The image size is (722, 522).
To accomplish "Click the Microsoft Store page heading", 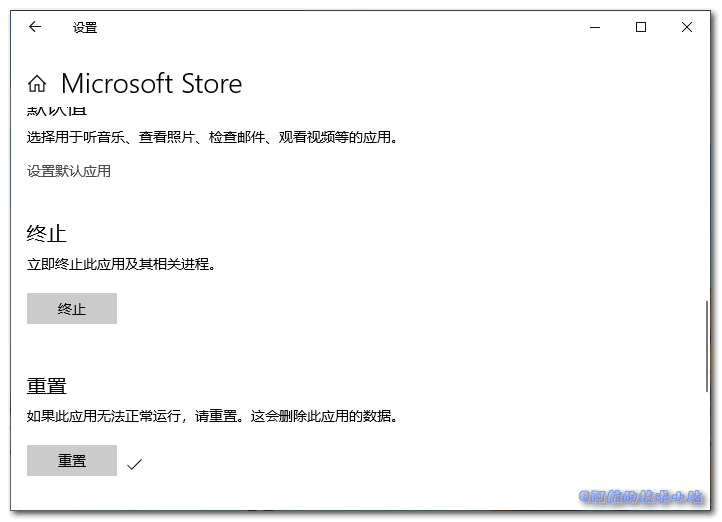I will 151,84.
